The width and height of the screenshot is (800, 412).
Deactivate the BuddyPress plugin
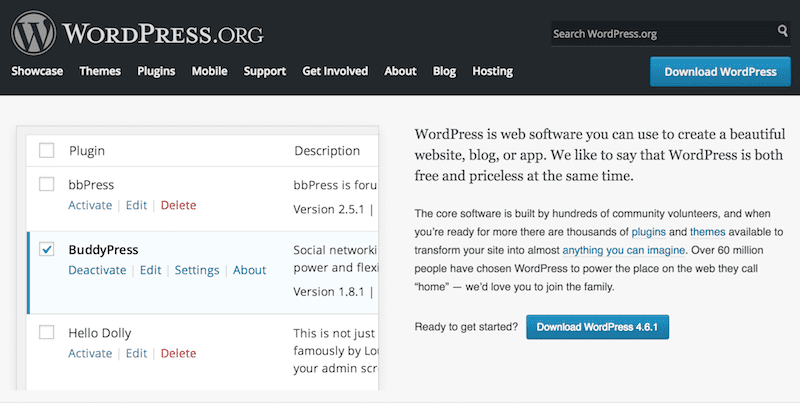click(97, 270)
